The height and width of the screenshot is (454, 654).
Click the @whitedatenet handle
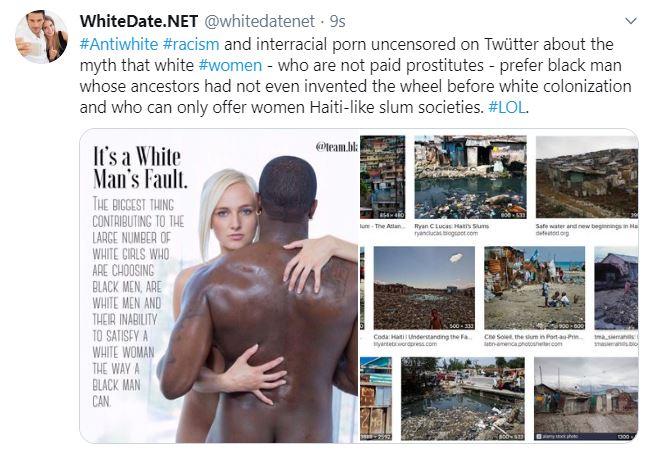[259, 21]
